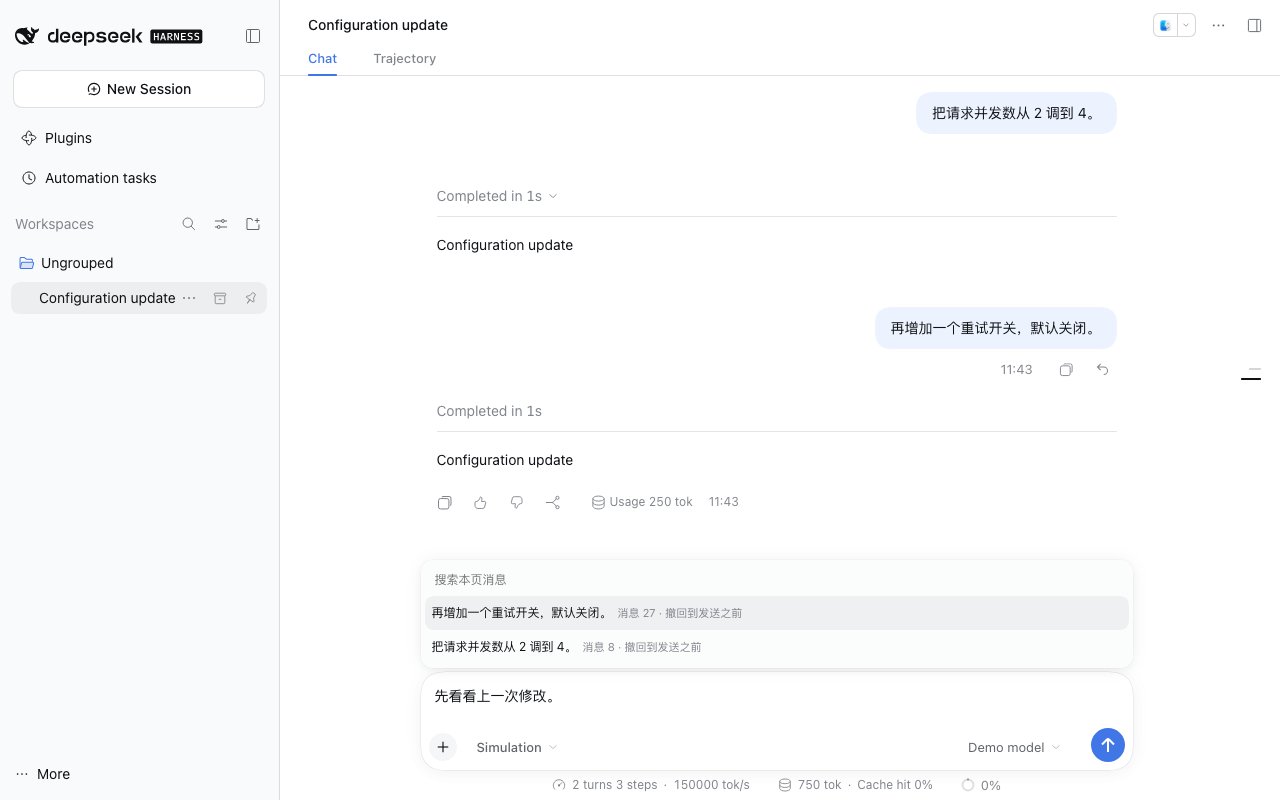
Task: Click the black message marker on right edge
Action: (1250, 379)
